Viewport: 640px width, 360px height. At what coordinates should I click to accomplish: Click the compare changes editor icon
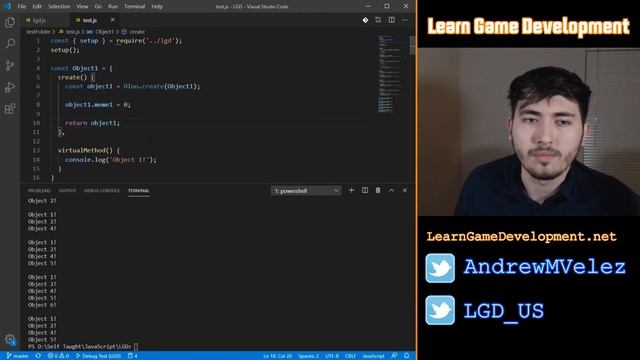[378, 20]
